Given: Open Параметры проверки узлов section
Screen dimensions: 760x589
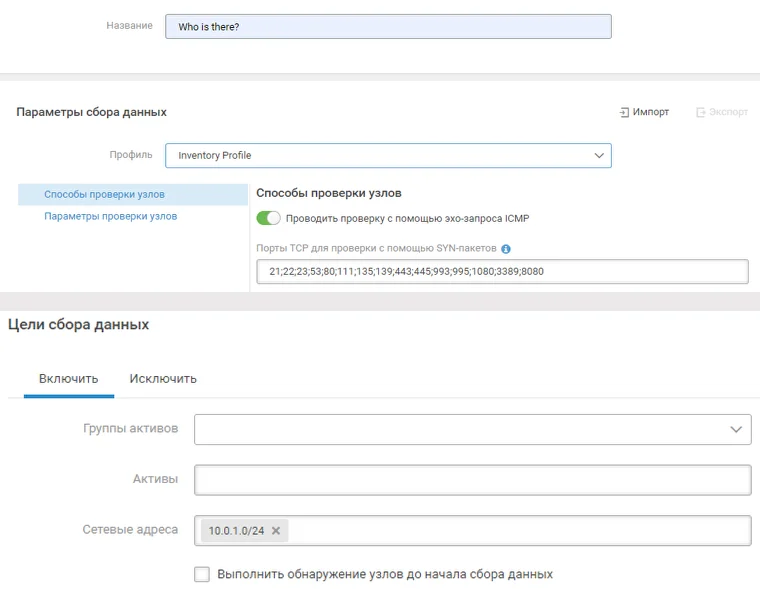Looking at the screenshot, I should coord(111,216).
